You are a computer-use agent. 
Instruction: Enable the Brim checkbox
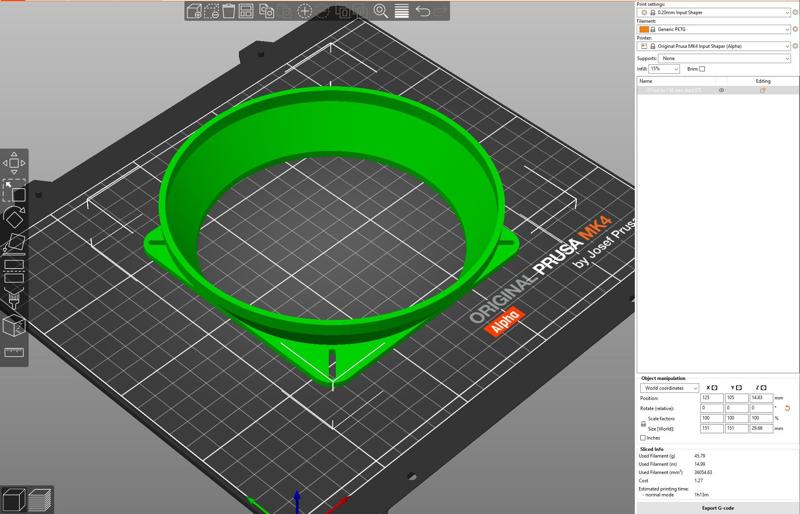click(x=702, y=69)
